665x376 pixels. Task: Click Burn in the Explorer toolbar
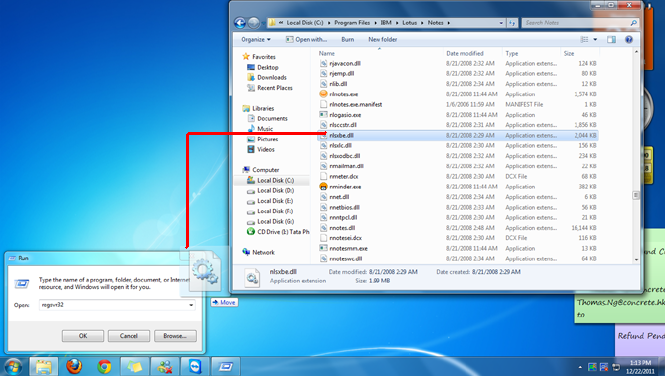[347, 39]
